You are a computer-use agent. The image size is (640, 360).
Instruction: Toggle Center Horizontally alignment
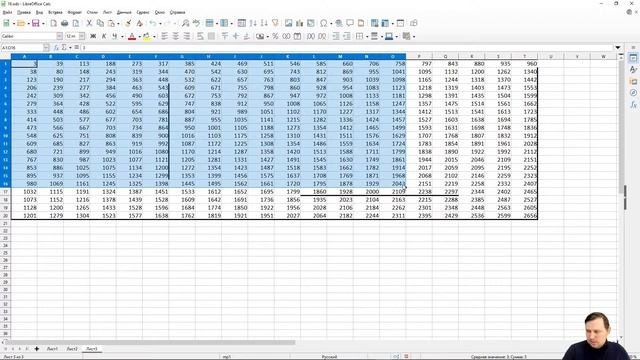(x=176, y=36)
